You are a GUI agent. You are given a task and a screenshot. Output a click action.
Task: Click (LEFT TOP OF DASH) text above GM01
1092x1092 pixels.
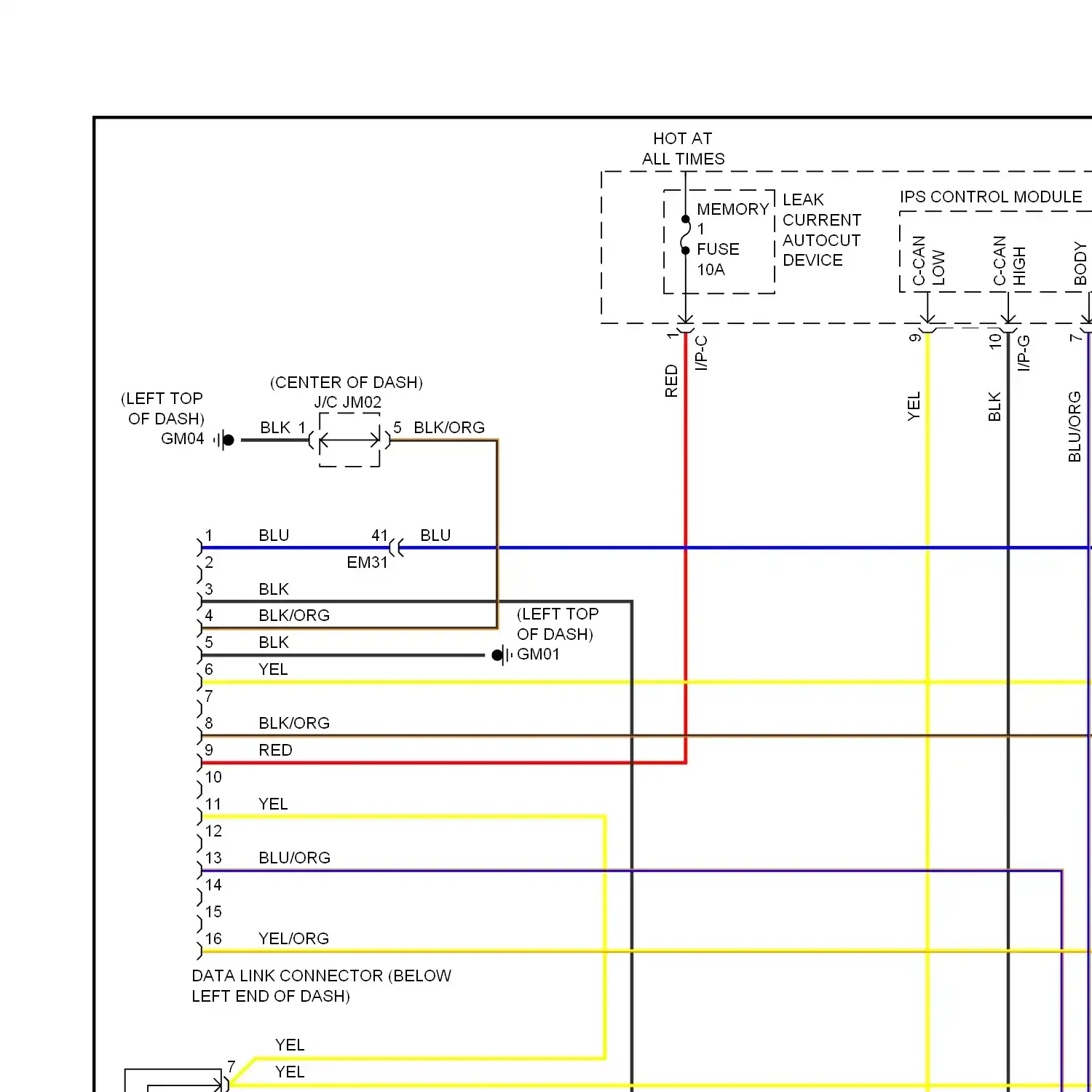(558, 625)
